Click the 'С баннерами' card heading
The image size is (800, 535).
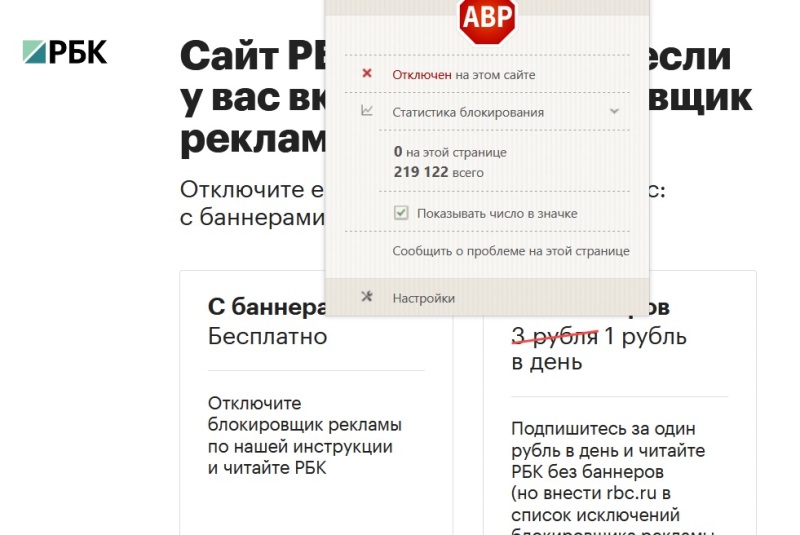click(267, 307)
